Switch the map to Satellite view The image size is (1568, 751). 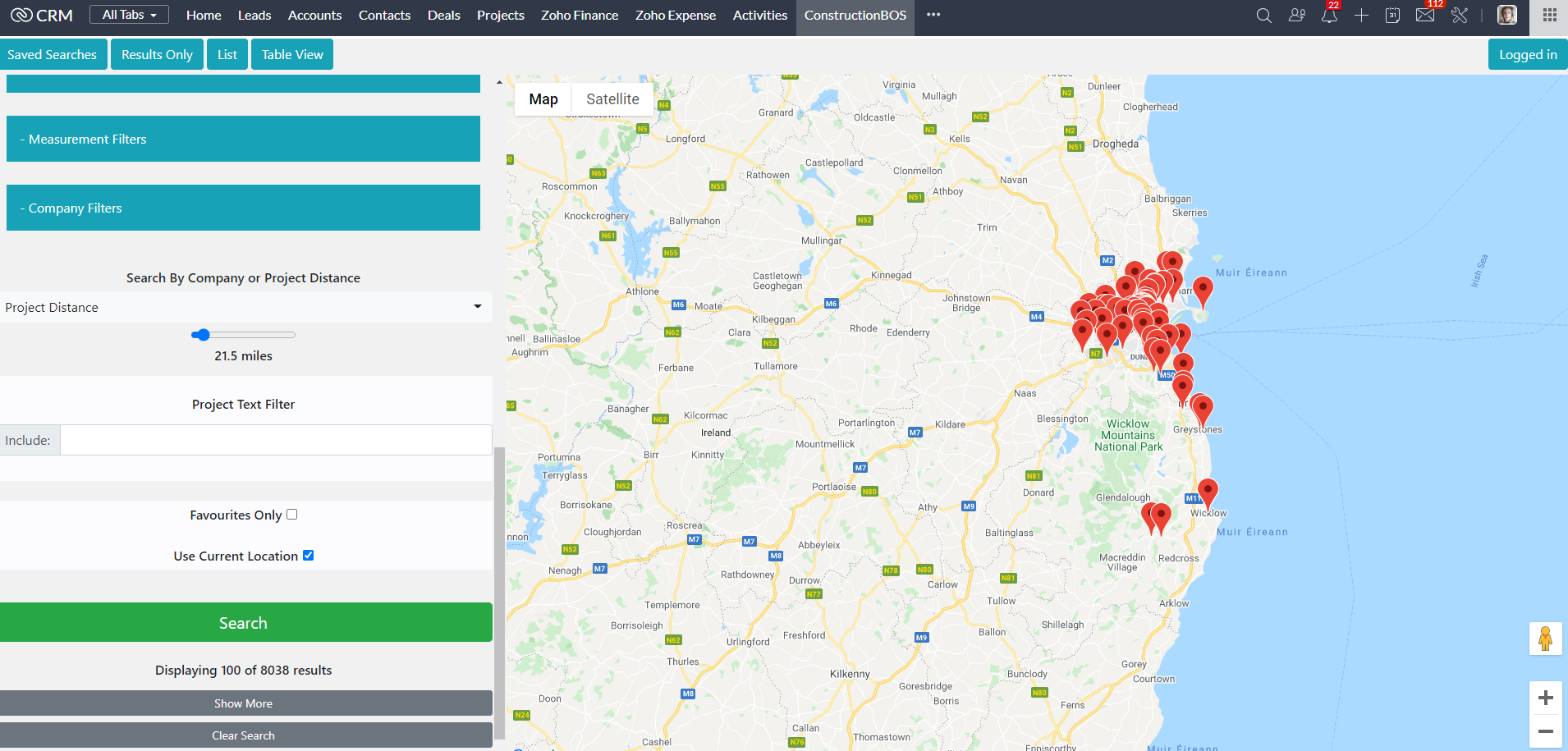pyautogui.click(x=612, y=99)
